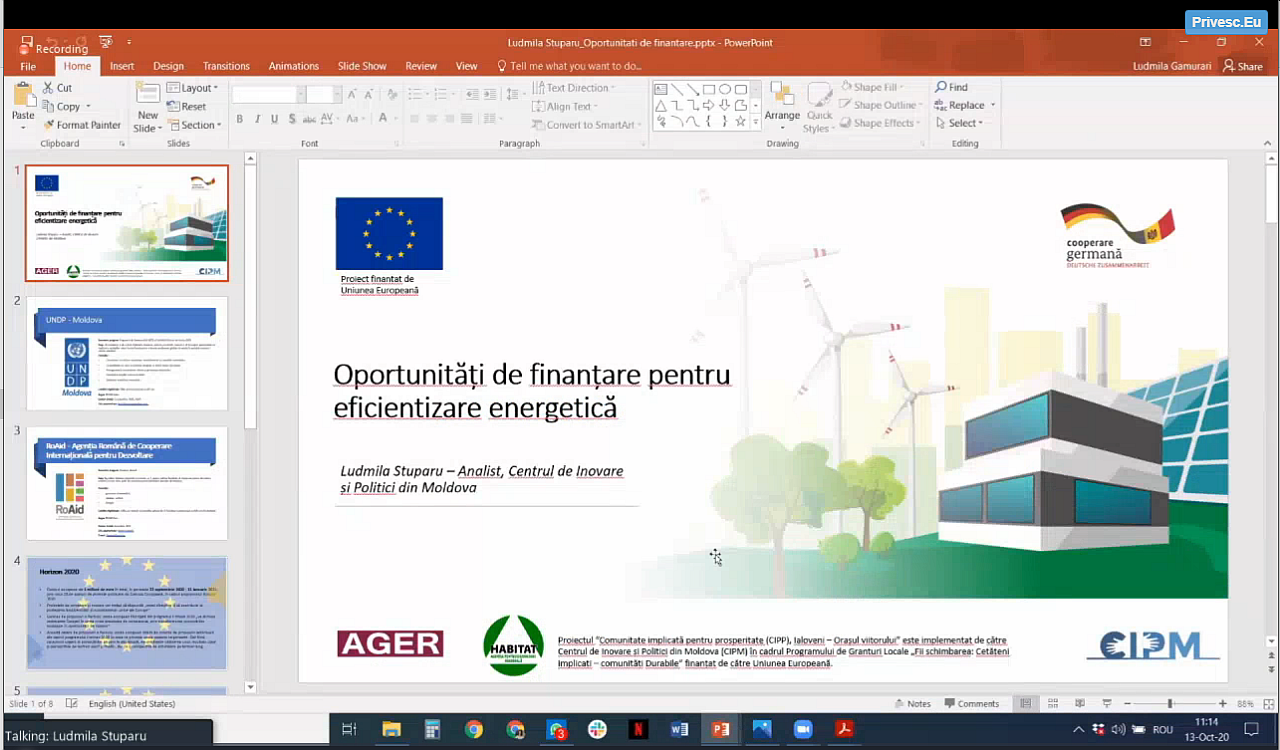
Task: Click the zoom slider in status bar
Action: 1170,704
